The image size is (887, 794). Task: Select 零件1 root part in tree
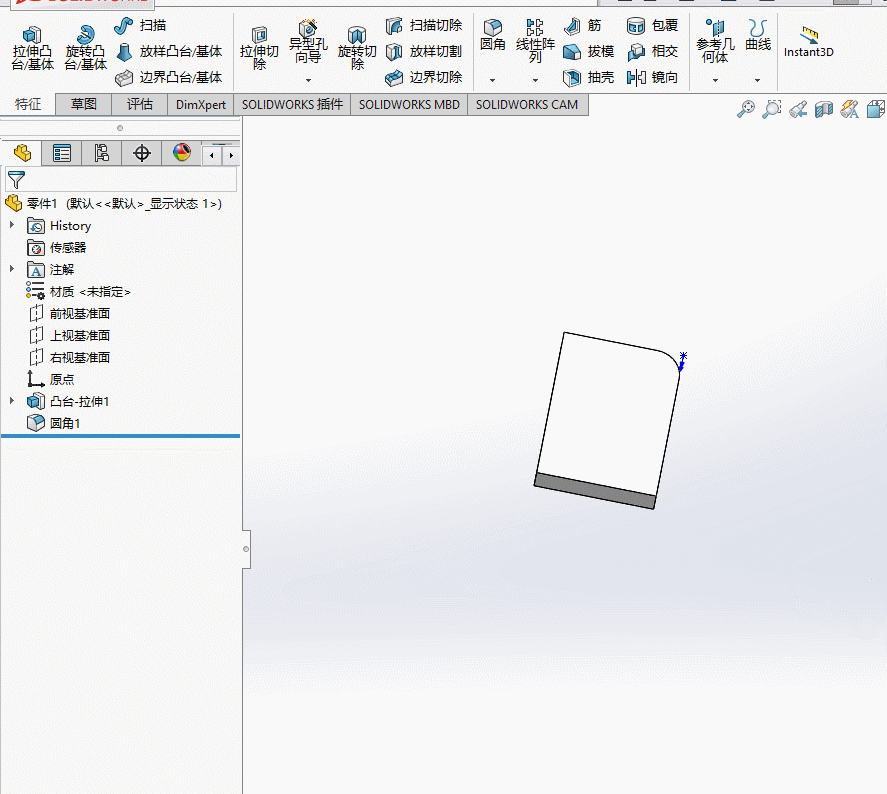[x=113, y=204]
